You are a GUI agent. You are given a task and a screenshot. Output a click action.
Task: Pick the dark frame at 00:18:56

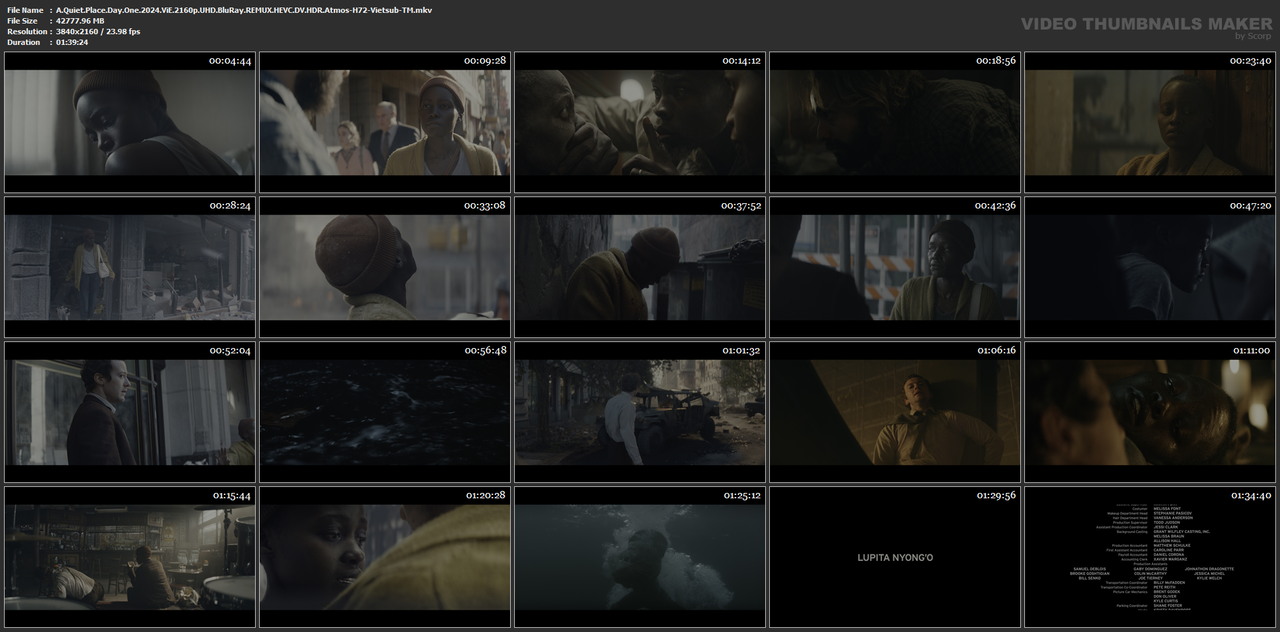(x=895, y=123)
